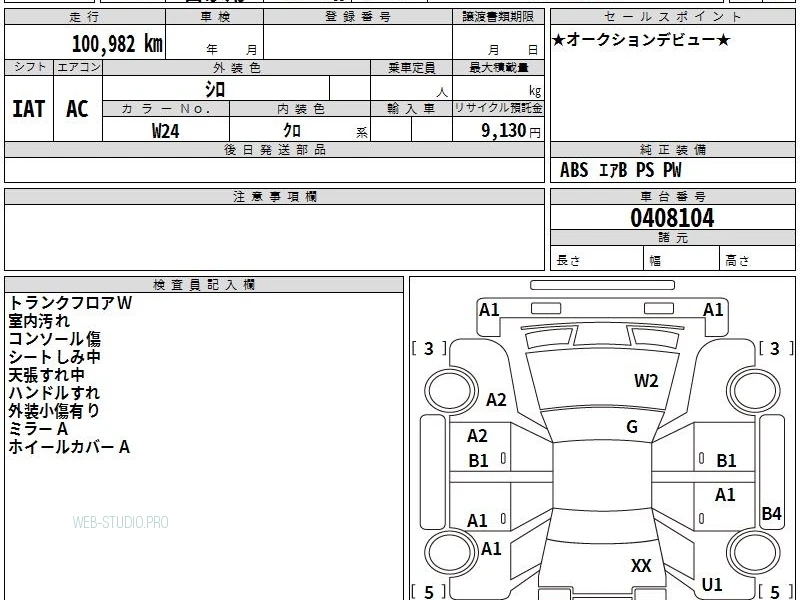800x600 pixels.
Task: Click the 幅 dimension field
Action: [x=682, y=260]
